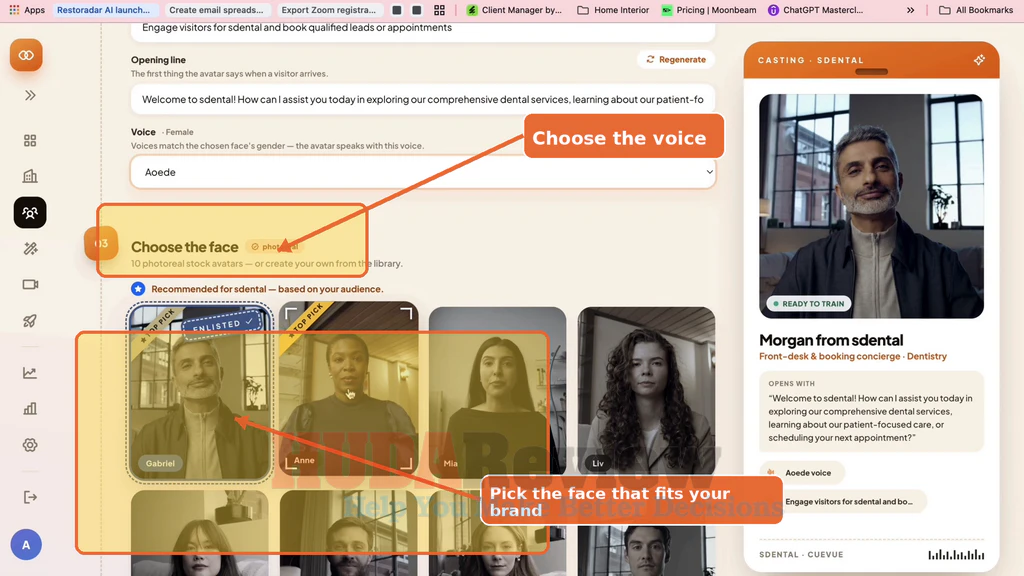Screen dimensions: 1024x576
Task: Click into the Opening line text field
Action: (423, 99)
